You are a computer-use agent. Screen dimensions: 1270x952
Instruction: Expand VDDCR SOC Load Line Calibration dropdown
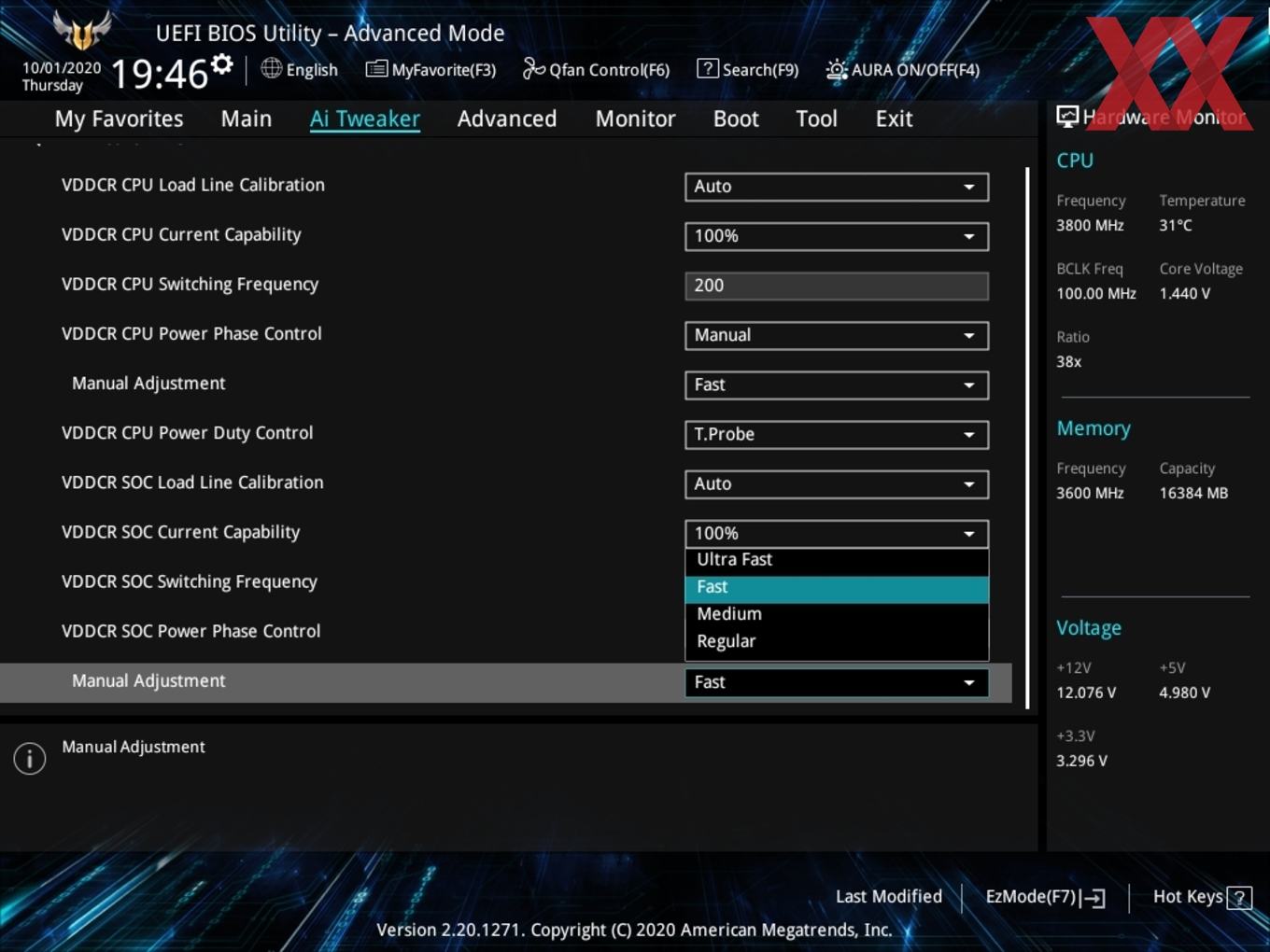click(x=837, y=484)
